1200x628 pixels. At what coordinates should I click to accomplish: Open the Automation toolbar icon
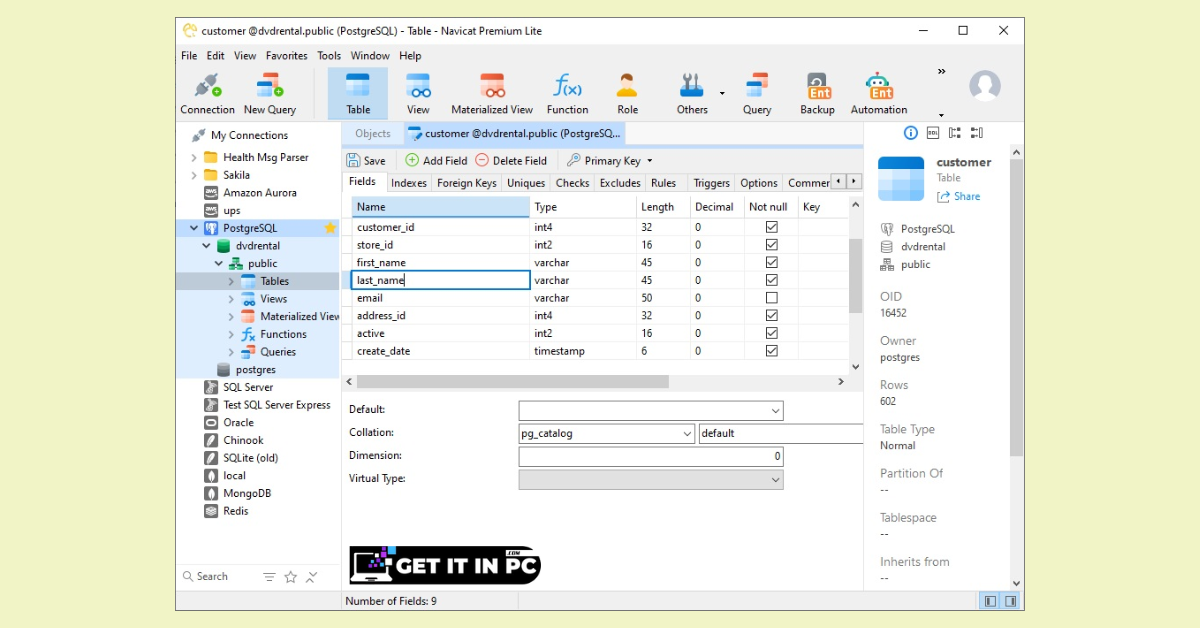pyautogui.click(x=879, y=94)
